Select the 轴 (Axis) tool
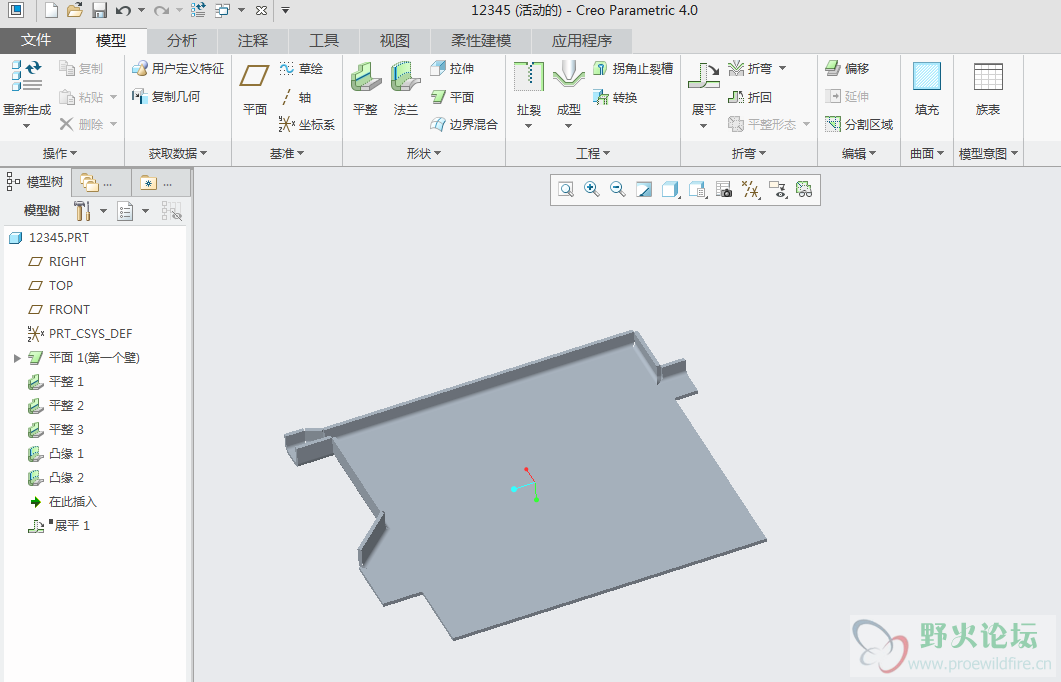Screen dimensions: 1061x682 [x=296, y=97]
